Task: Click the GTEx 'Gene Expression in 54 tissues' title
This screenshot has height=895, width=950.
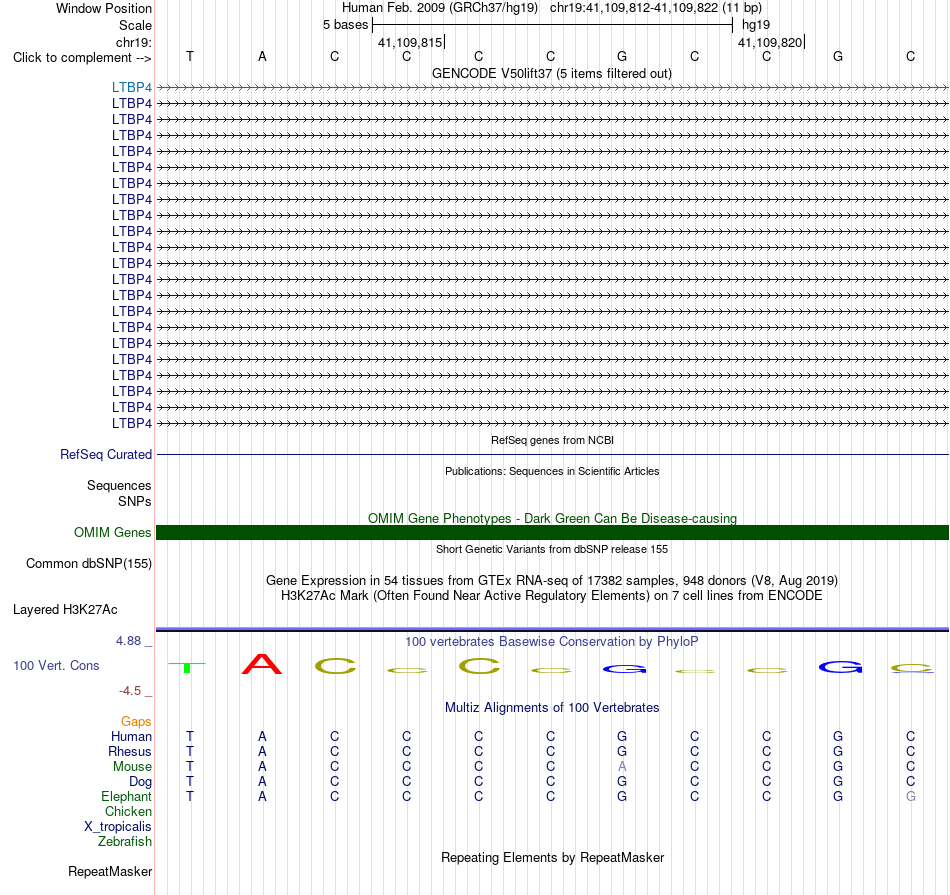Action: [552, 581]
